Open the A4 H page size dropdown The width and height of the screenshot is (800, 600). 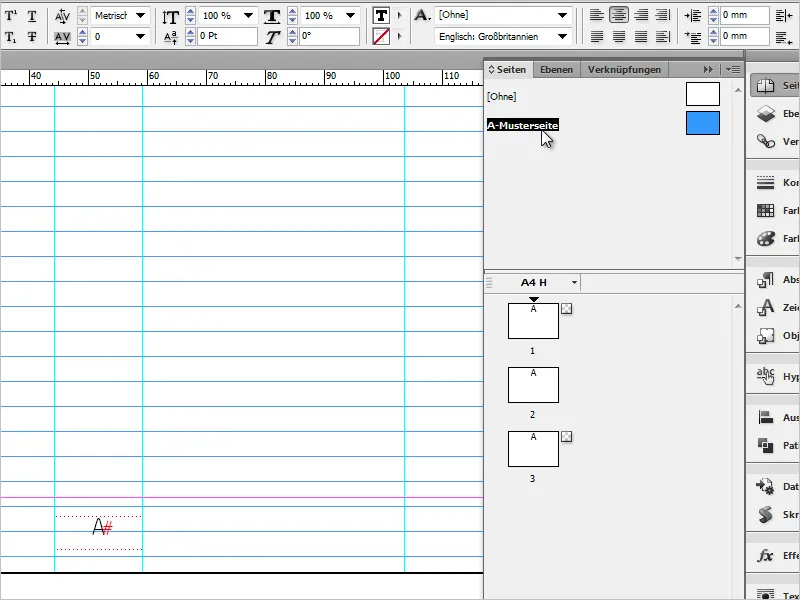[574, 282]
